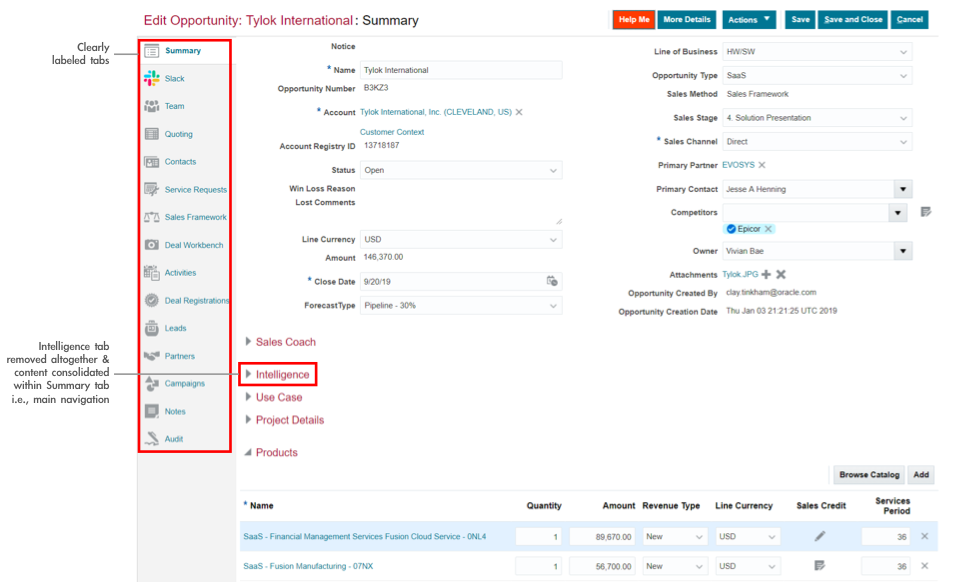Open the ForecastType dropdown

pos(553,306)
